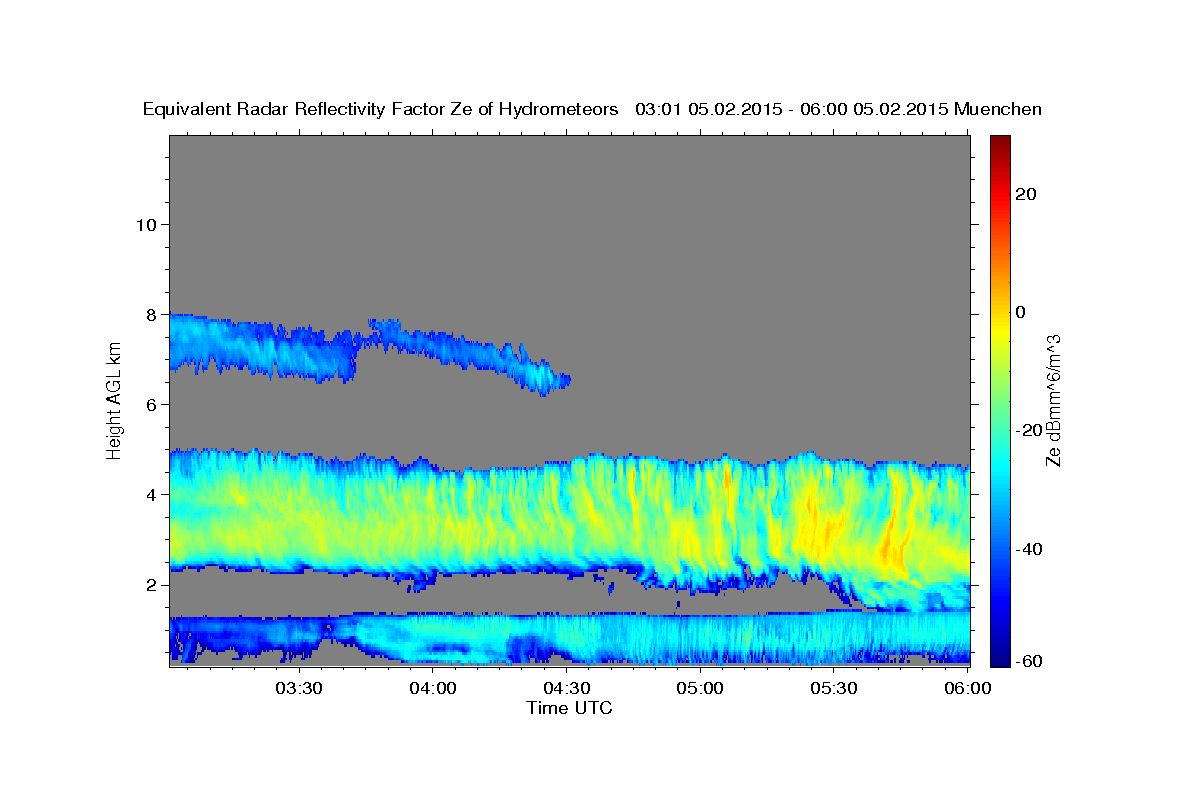The height and width of the screenshot is (800, 1200).
Task: Click the 05:00 time tick label
Action: click(x=700, y=688)
